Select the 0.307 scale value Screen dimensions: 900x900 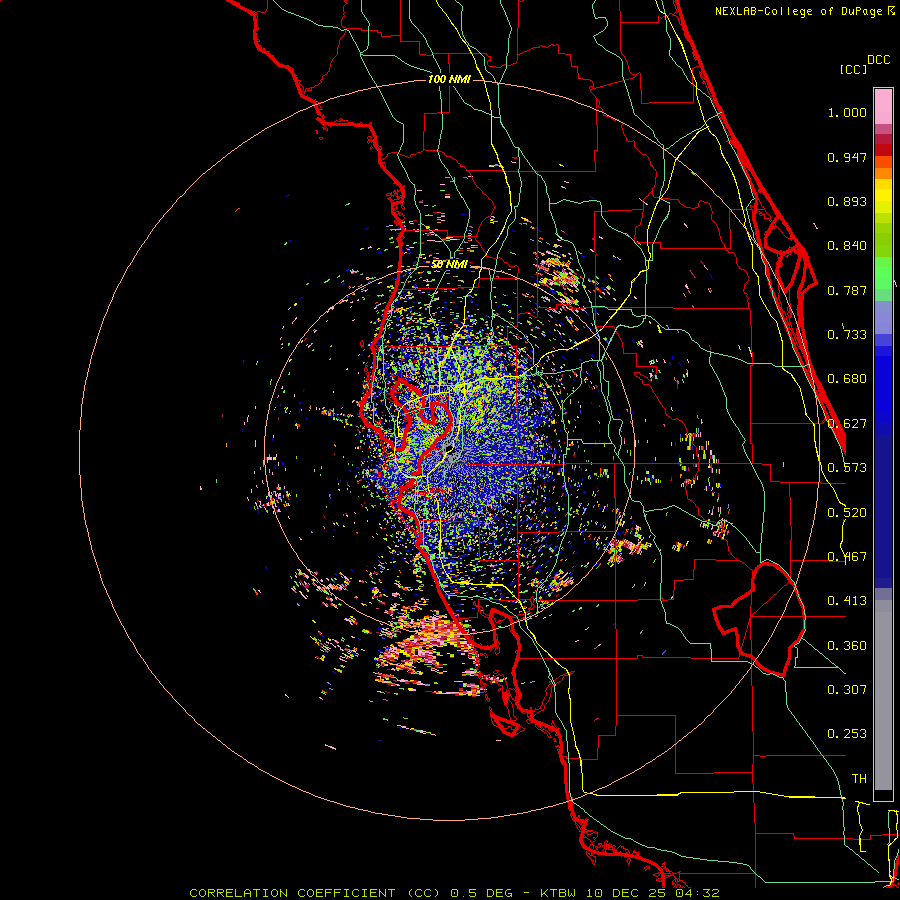847,689
